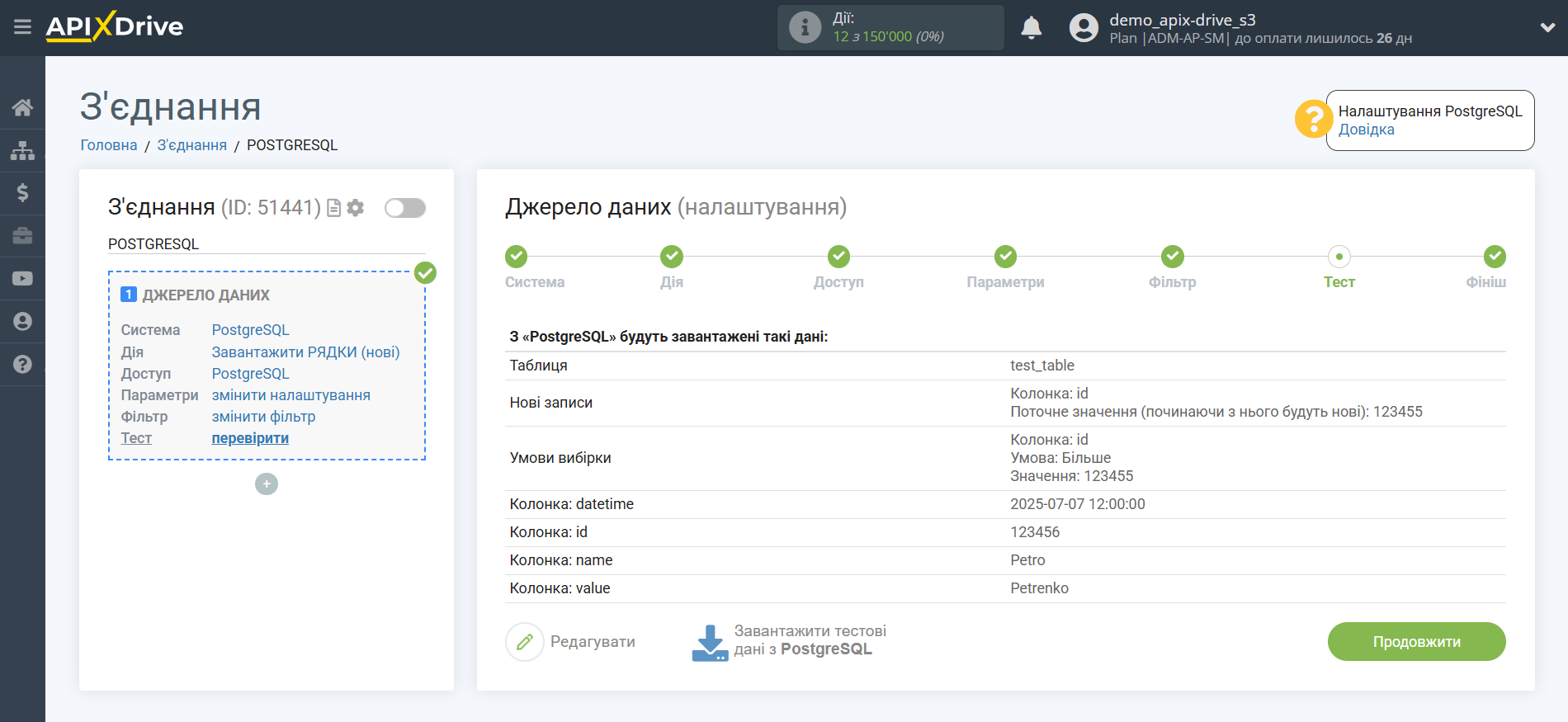Go to Головна breadcrumb

(109, 145)
